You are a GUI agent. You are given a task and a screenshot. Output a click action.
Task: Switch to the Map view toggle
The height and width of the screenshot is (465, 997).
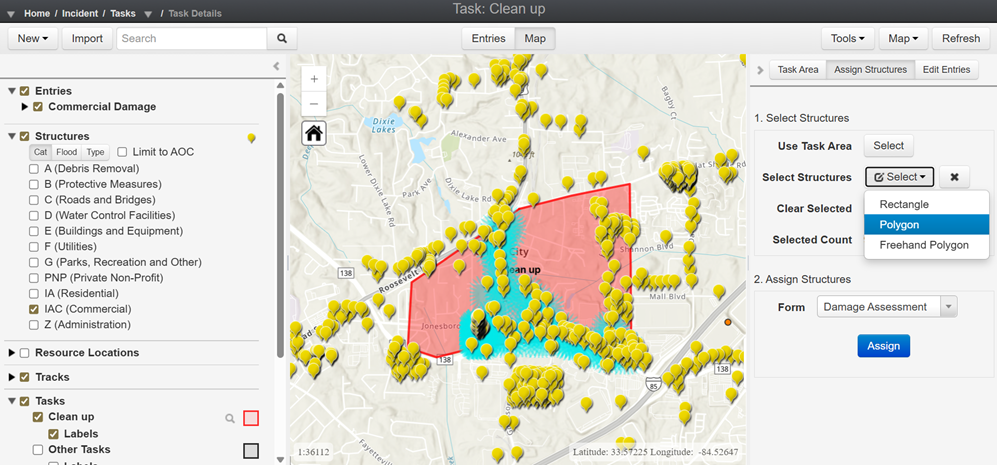pos(535,38)
